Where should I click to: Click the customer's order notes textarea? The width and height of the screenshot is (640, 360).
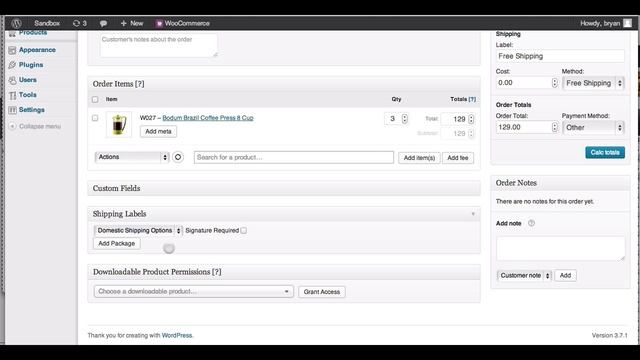[159, 45]
